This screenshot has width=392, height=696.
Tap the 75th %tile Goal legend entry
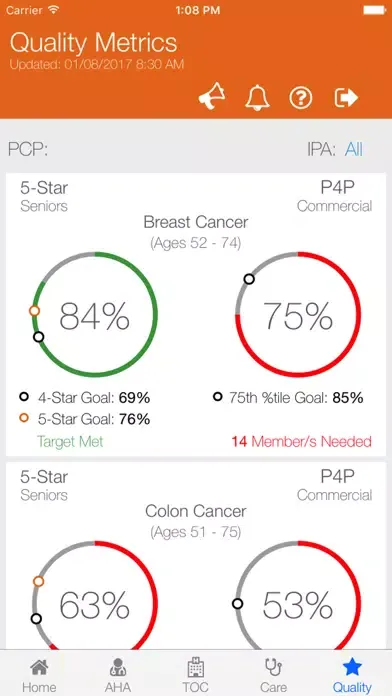(288, 397)
